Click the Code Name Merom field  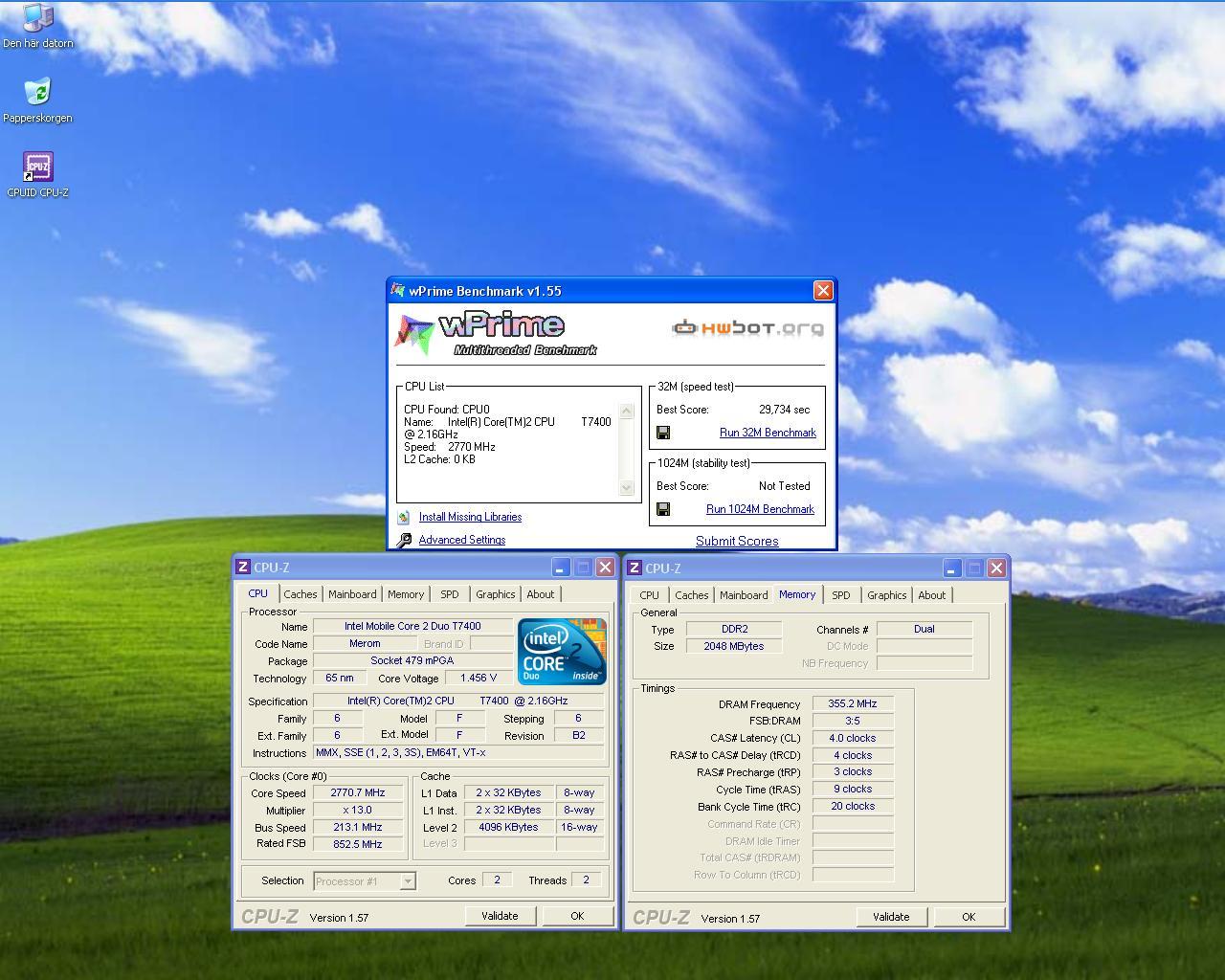[365, 644]
